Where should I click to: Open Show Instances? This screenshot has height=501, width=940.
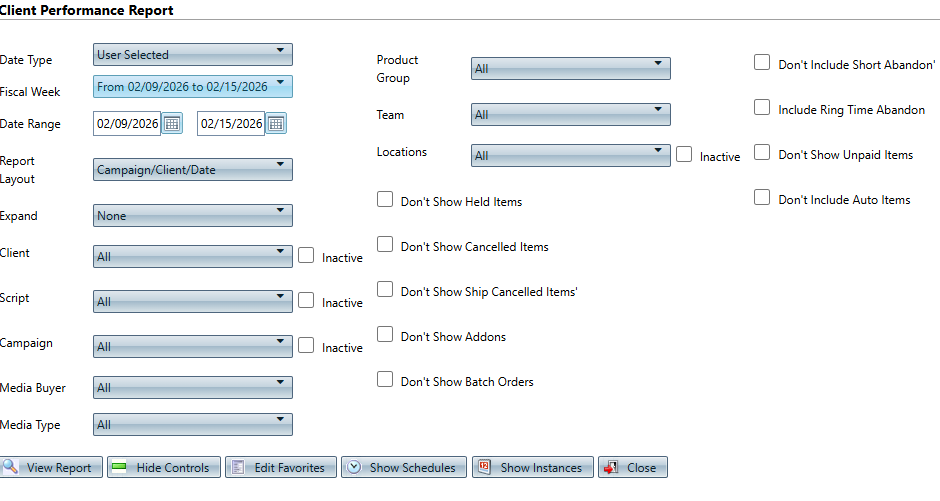point(532,467)
